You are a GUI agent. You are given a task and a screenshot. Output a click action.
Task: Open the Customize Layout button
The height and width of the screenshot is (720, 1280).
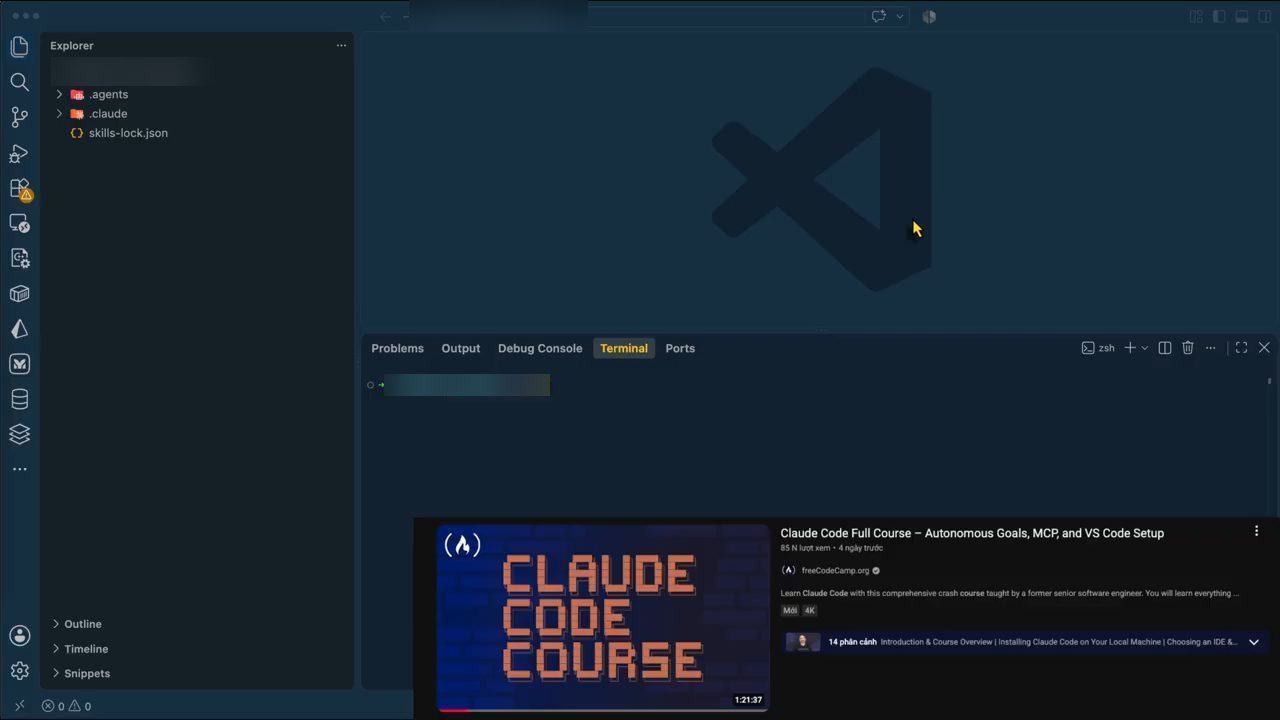[1196, 16]
